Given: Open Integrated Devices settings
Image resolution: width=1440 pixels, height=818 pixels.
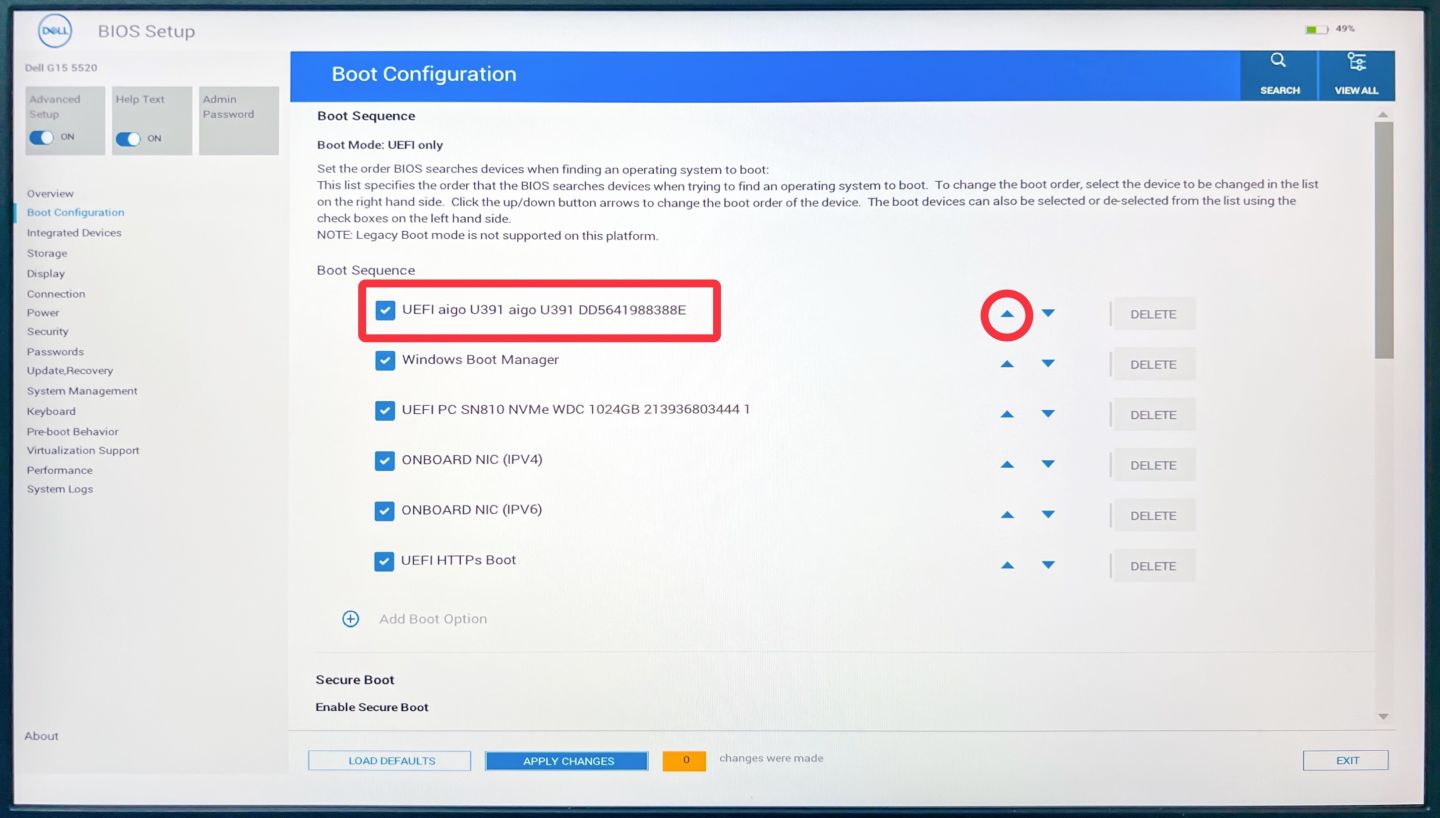Looking at the screenshot, I should click(x=74, y=233).
